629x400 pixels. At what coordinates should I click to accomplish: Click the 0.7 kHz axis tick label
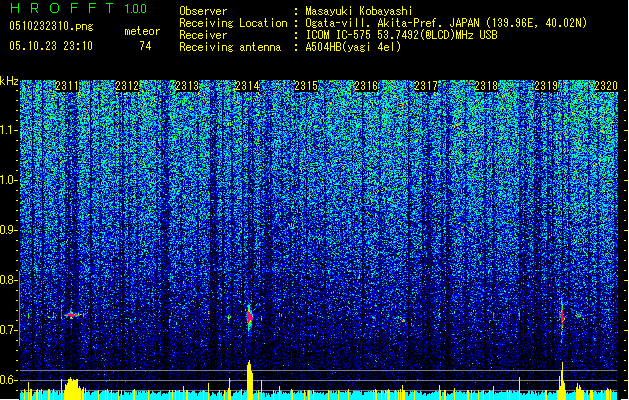coord(9,330)
